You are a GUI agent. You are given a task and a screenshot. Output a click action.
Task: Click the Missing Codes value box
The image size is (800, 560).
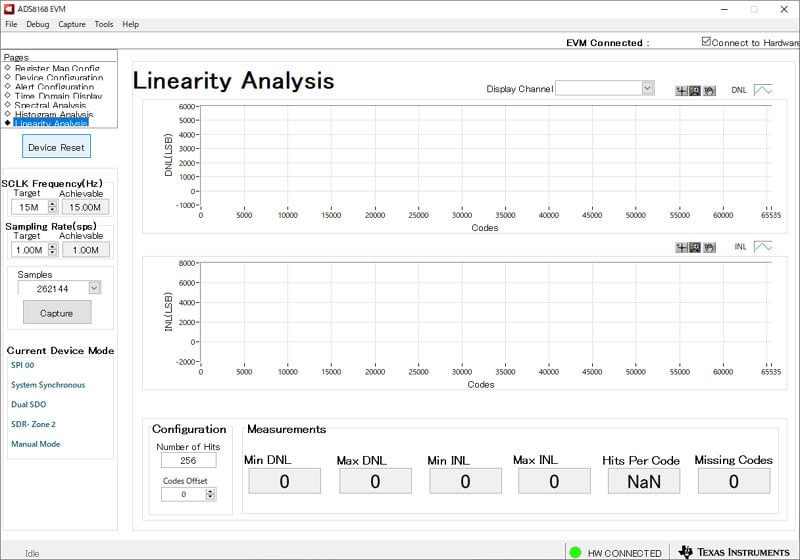coord(734,481)
